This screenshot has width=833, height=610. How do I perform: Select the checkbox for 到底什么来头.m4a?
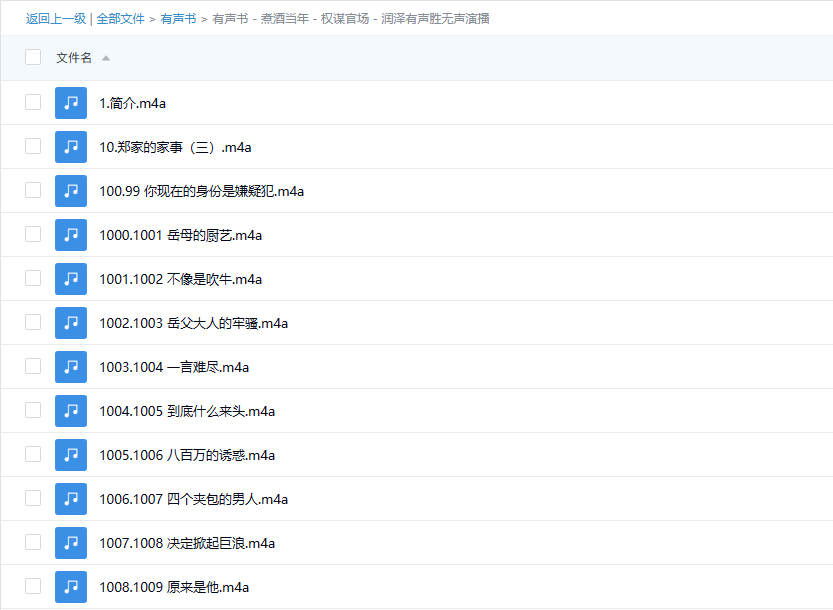33,410
